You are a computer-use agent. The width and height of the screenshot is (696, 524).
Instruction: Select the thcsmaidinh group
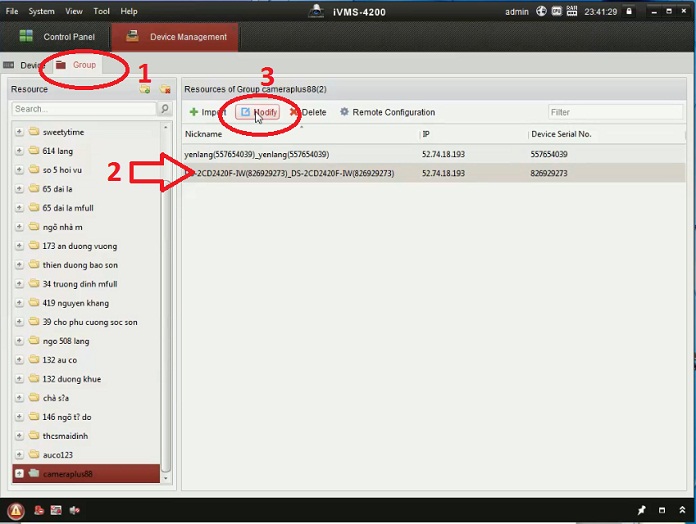[66, 436]
